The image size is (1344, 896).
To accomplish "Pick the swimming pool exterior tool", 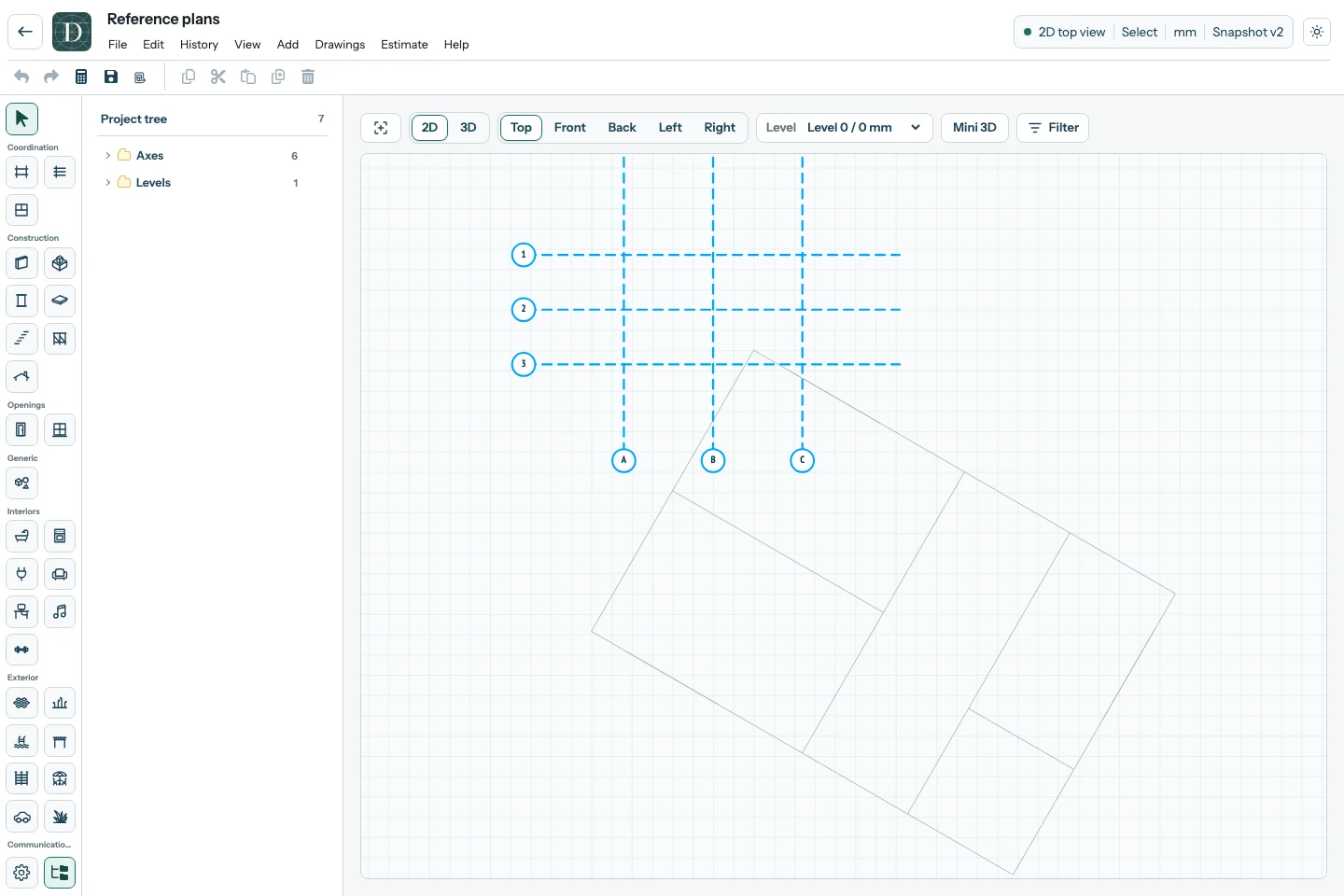I will pyautogui.click(x=21, y=741).
